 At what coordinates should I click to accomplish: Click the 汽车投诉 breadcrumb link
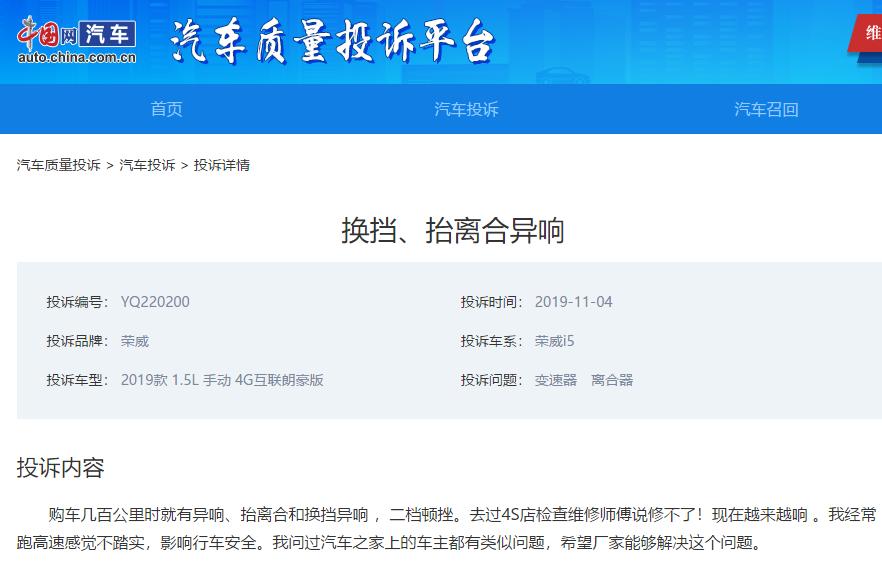tap(147, 165)
